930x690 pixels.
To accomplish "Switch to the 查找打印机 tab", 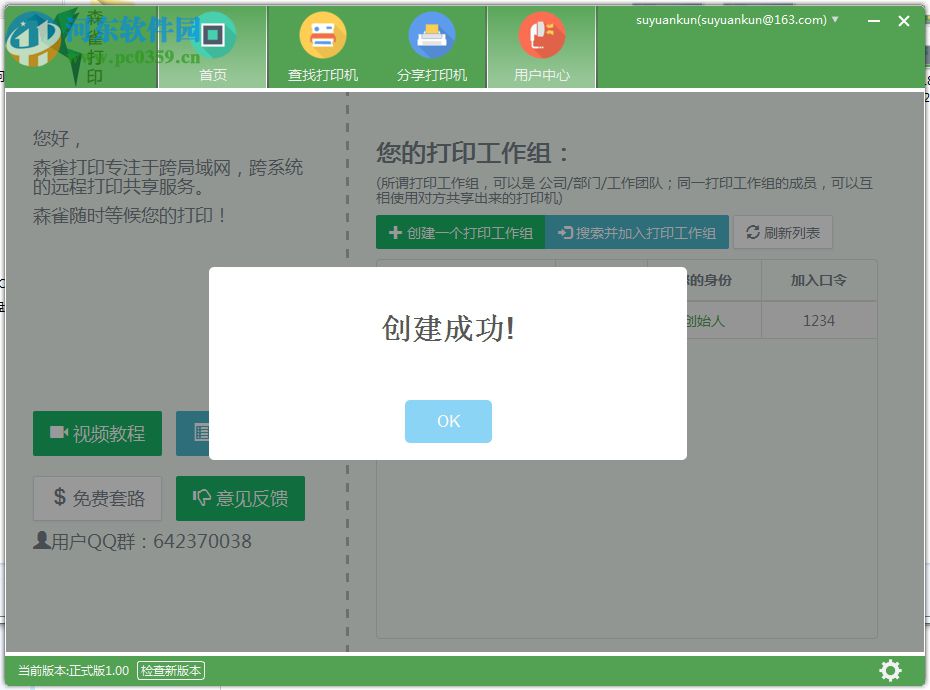I will click(x=323, y=46).
